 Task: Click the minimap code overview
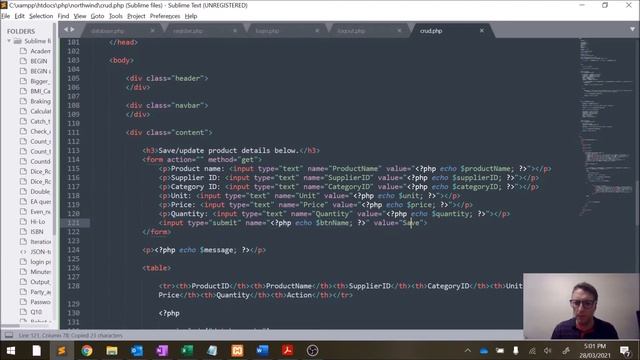pyautogui.click(x=606, y=127)
